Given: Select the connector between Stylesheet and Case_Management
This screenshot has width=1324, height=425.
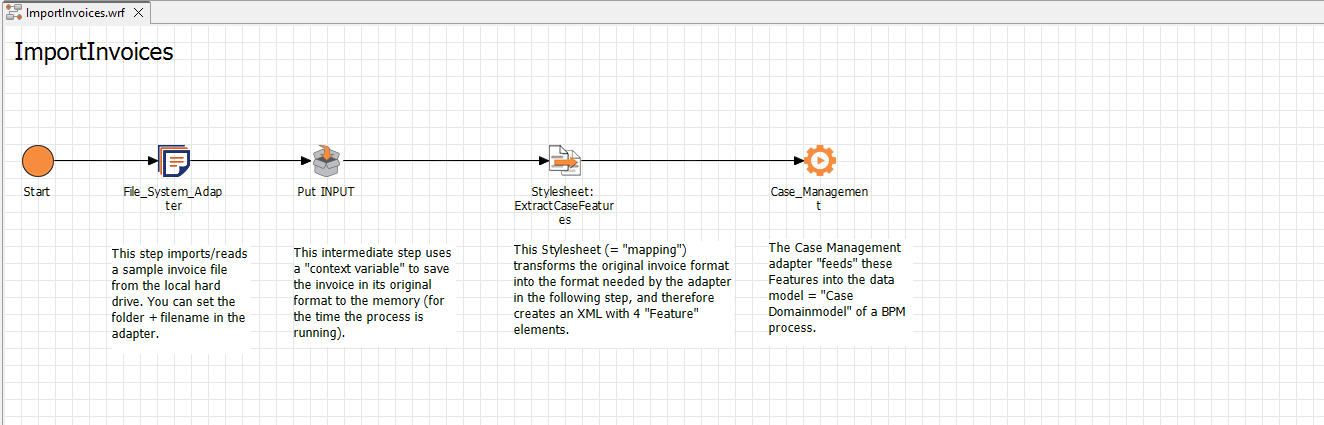Looking at the screenshot, I should click(690, 160).
